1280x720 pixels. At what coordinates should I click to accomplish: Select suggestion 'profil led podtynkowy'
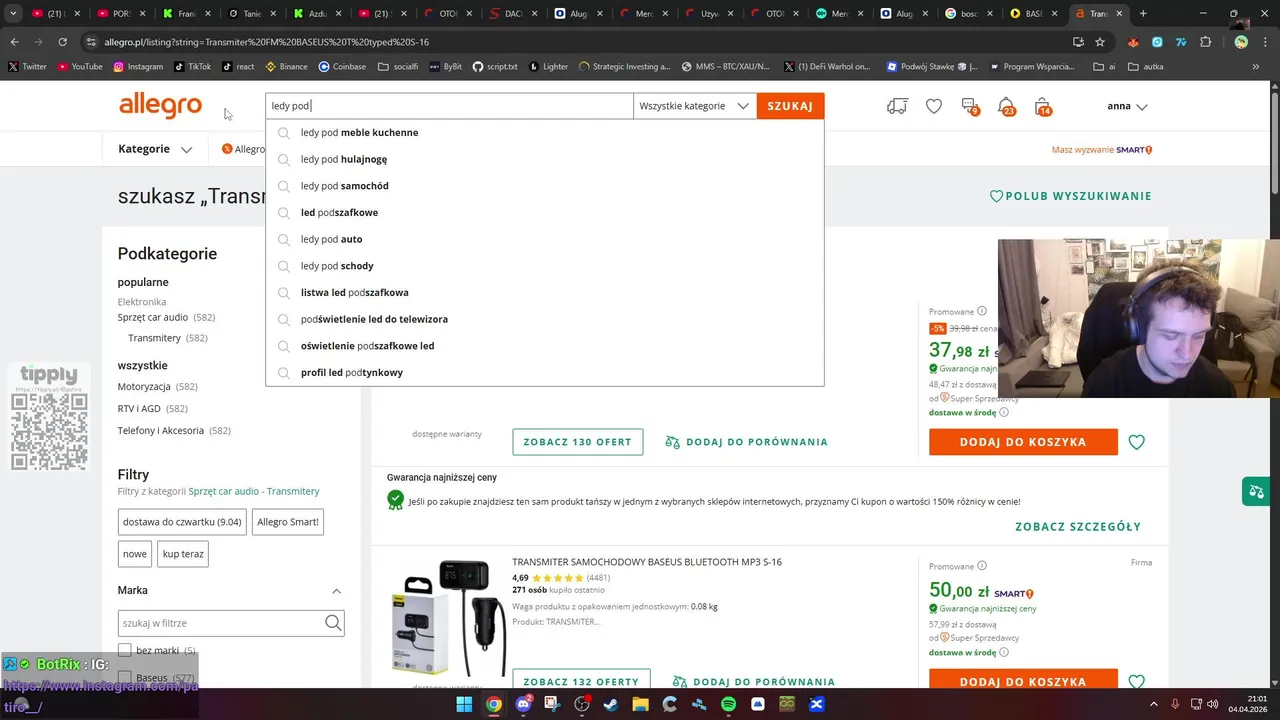(x=544, y=372)
